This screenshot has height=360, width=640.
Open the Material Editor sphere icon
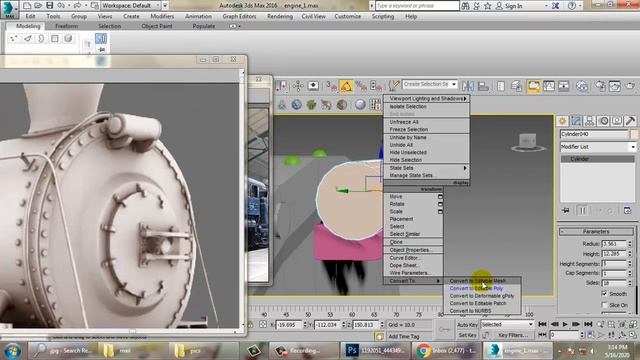(582, 86)
